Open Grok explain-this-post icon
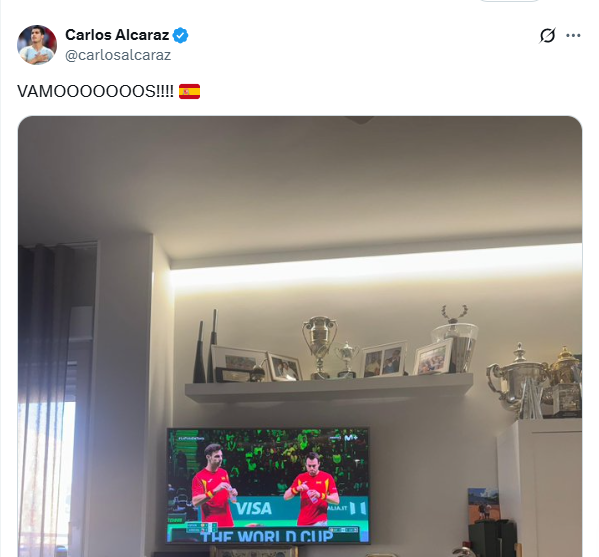This screenshot has height=557, width=599. pyautogui.click(x=547, y=36)
